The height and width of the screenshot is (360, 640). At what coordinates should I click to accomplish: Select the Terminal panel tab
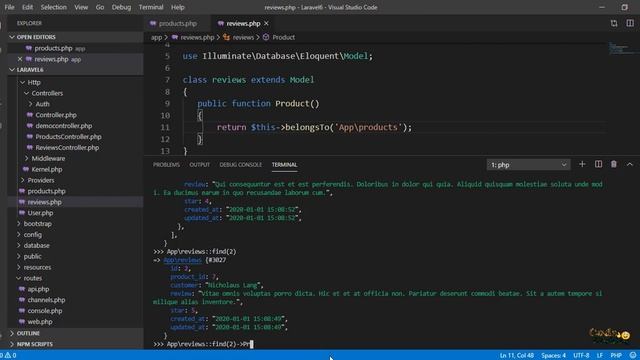(x=284, y=165)
